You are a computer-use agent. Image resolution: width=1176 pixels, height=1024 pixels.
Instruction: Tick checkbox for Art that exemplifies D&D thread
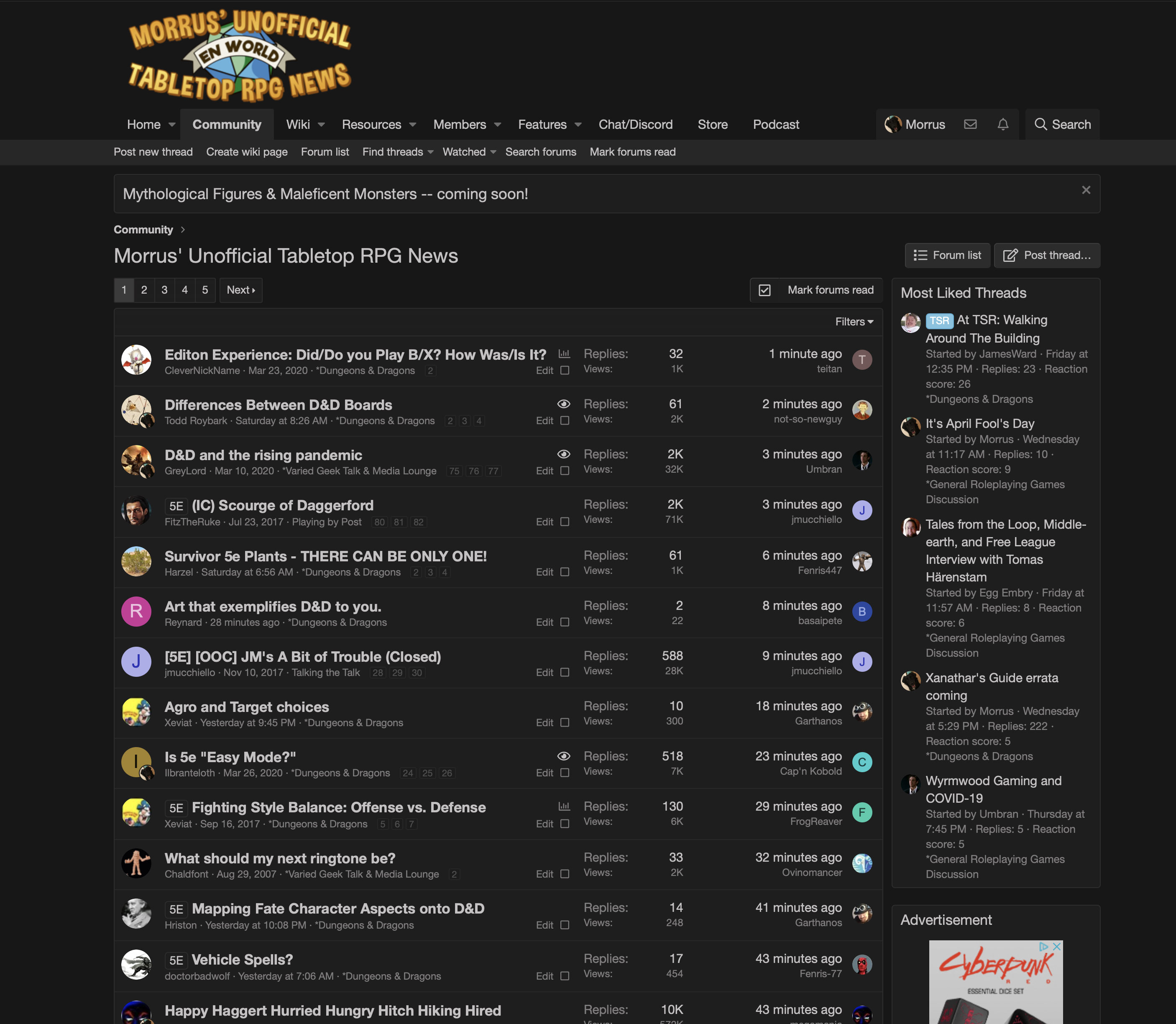(x=564, y=623)
